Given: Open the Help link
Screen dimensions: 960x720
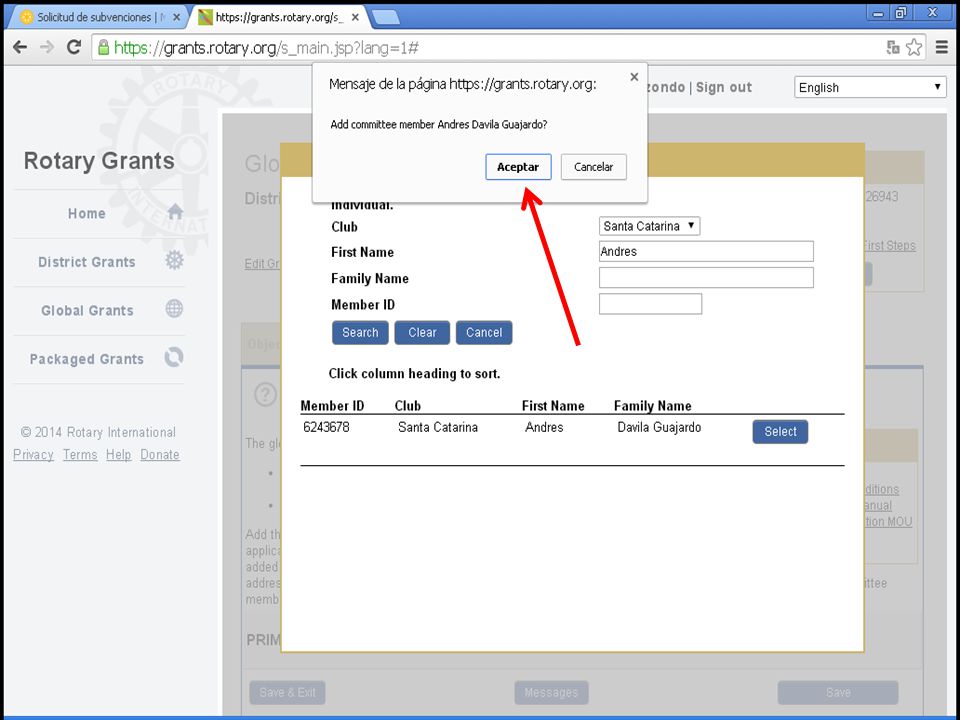Looking at the screenshot, I should 118,455.
